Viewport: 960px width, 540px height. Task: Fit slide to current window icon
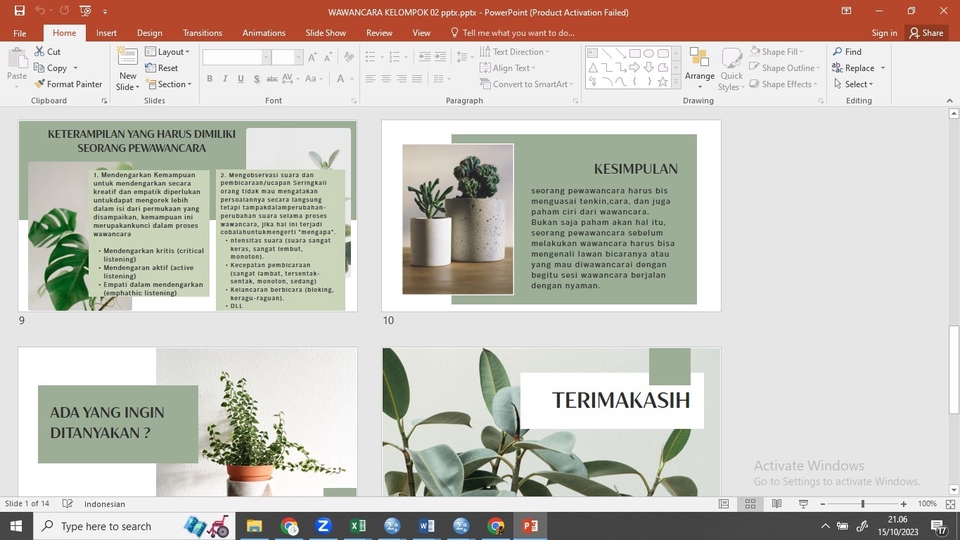[950, 504]
